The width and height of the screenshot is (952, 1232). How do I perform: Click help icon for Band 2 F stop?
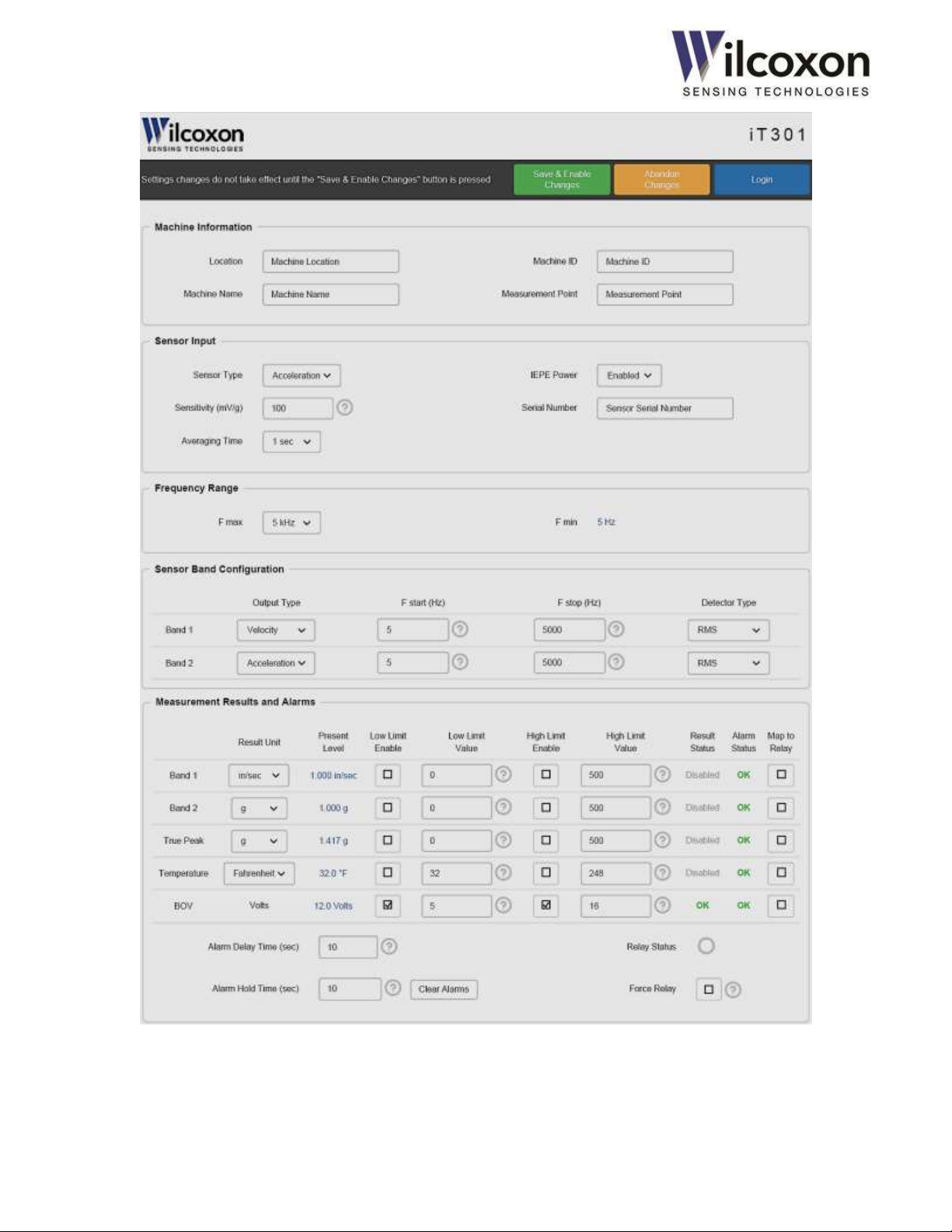pyautogui.click(x=616, y=662)
